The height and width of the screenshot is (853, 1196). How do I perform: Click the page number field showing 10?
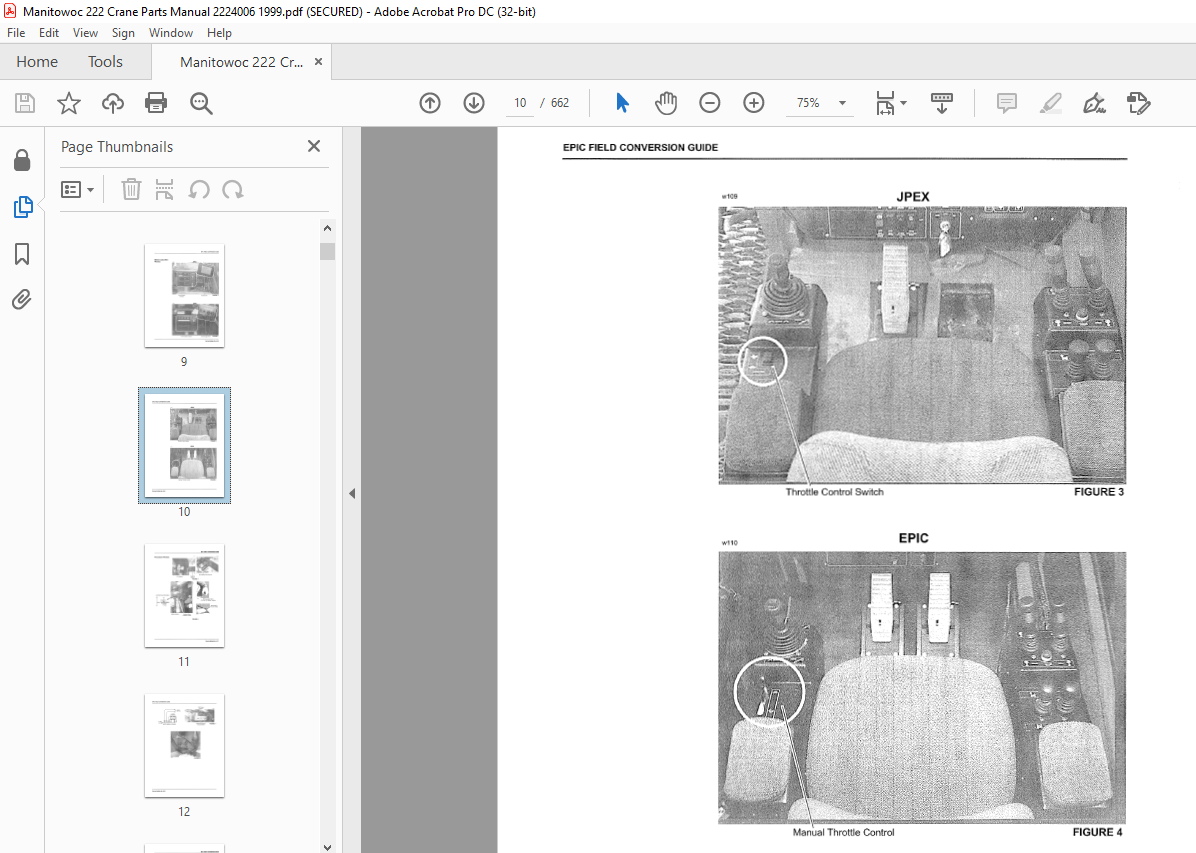(x=520, y=103)
